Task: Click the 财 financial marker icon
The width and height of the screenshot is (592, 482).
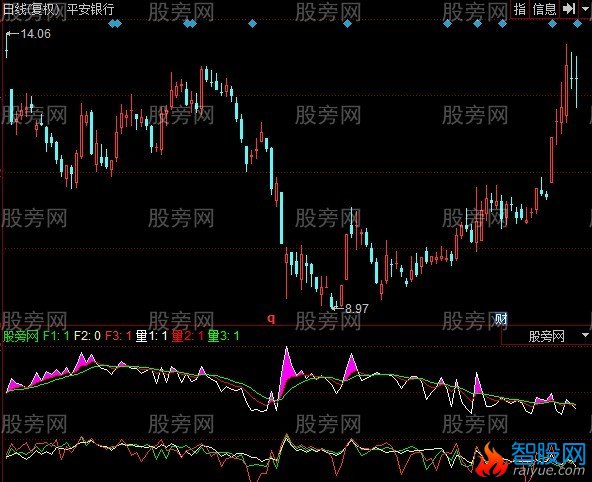Action: (501, 319)
